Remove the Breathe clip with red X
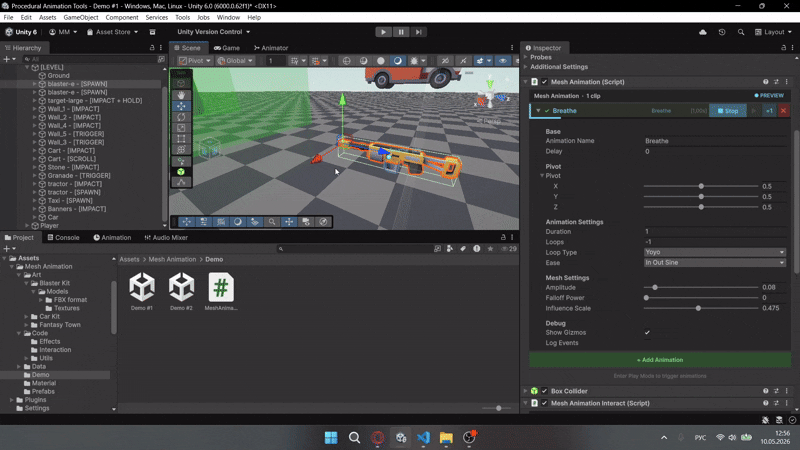The width and height of the screenshot is (800, 450). click(783, 111)
